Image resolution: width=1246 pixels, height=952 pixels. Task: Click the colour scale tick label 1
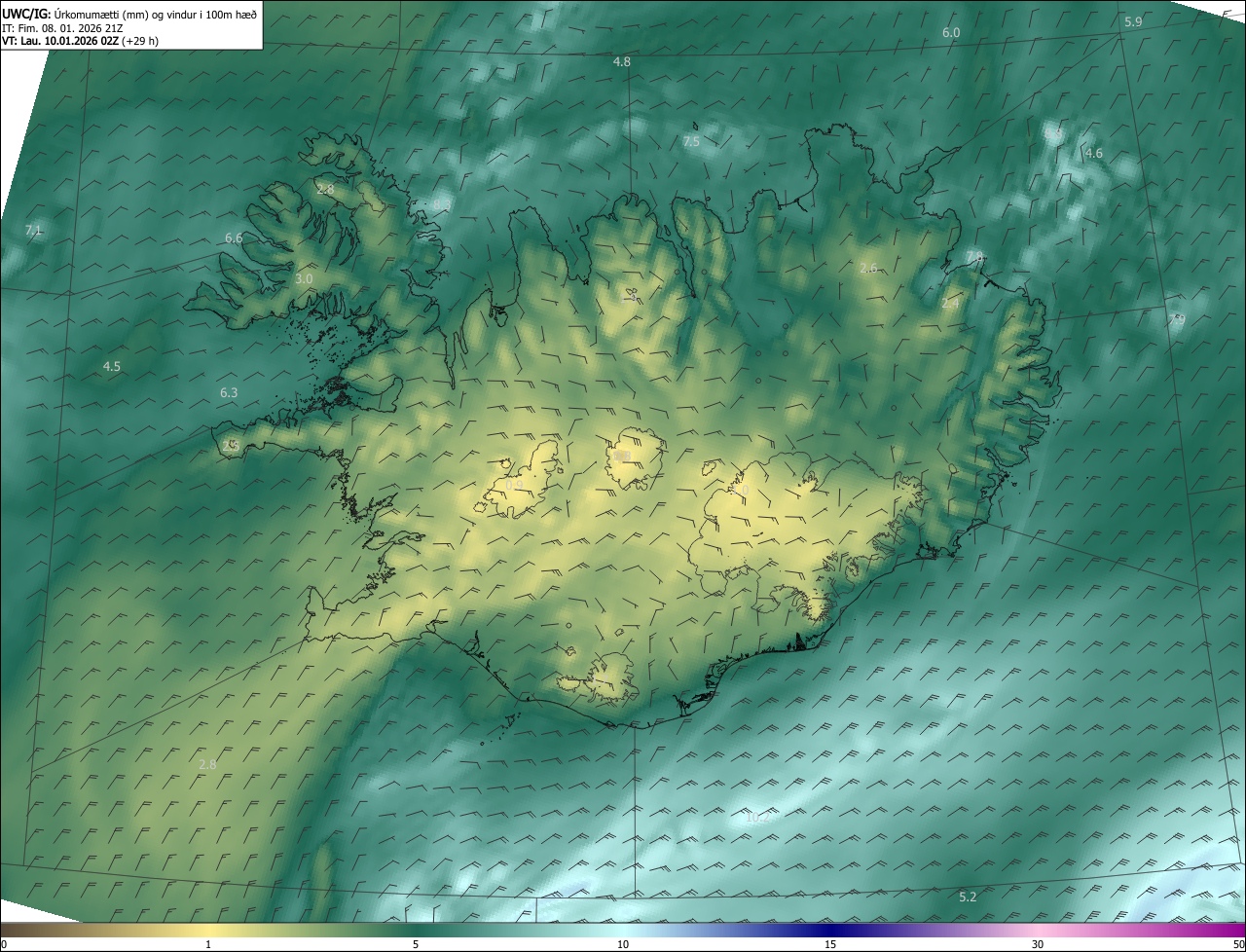point(208,945)
